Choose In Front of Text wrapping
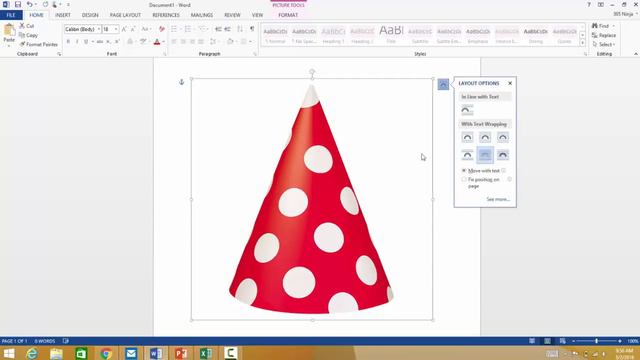 [x=503, y=155]
